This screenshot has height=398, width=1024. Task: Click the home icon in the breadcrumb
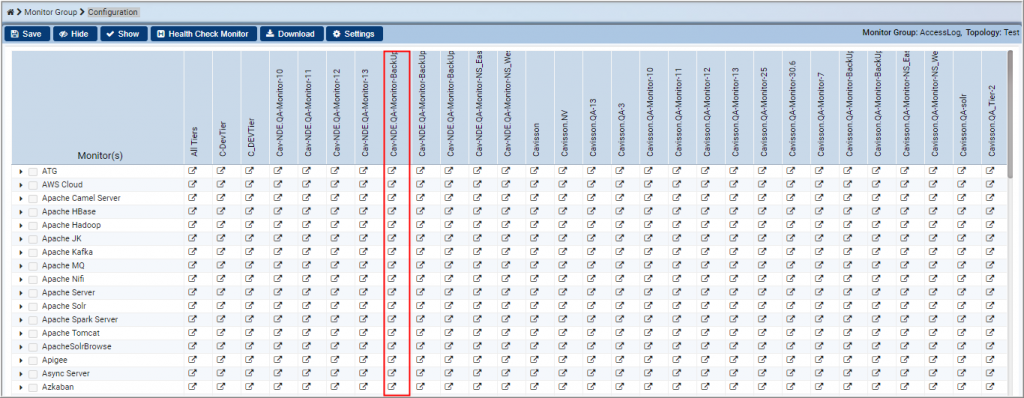10,12
